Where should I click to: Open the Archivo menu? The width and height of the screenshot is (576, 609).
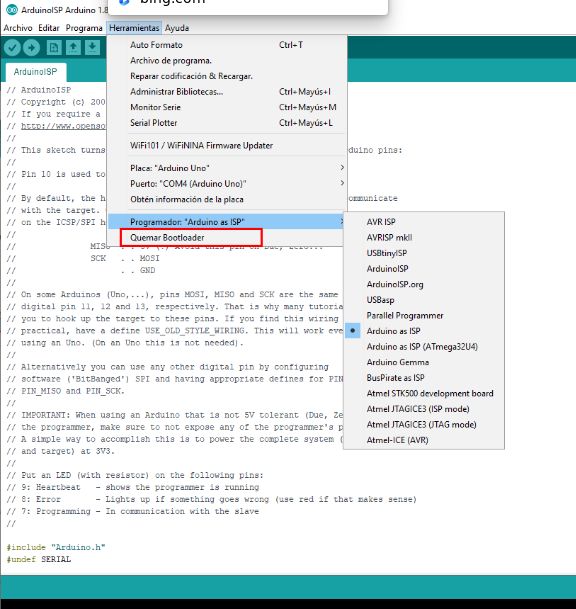18,28
